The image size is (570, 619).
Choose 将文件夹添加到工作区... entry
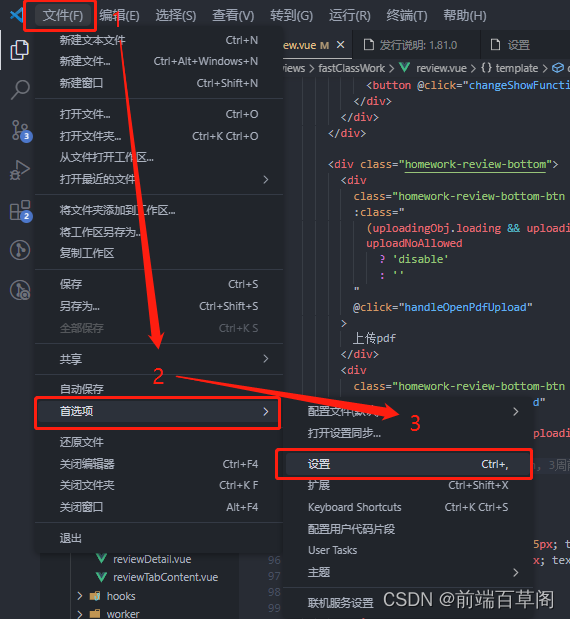pos(159,210)
